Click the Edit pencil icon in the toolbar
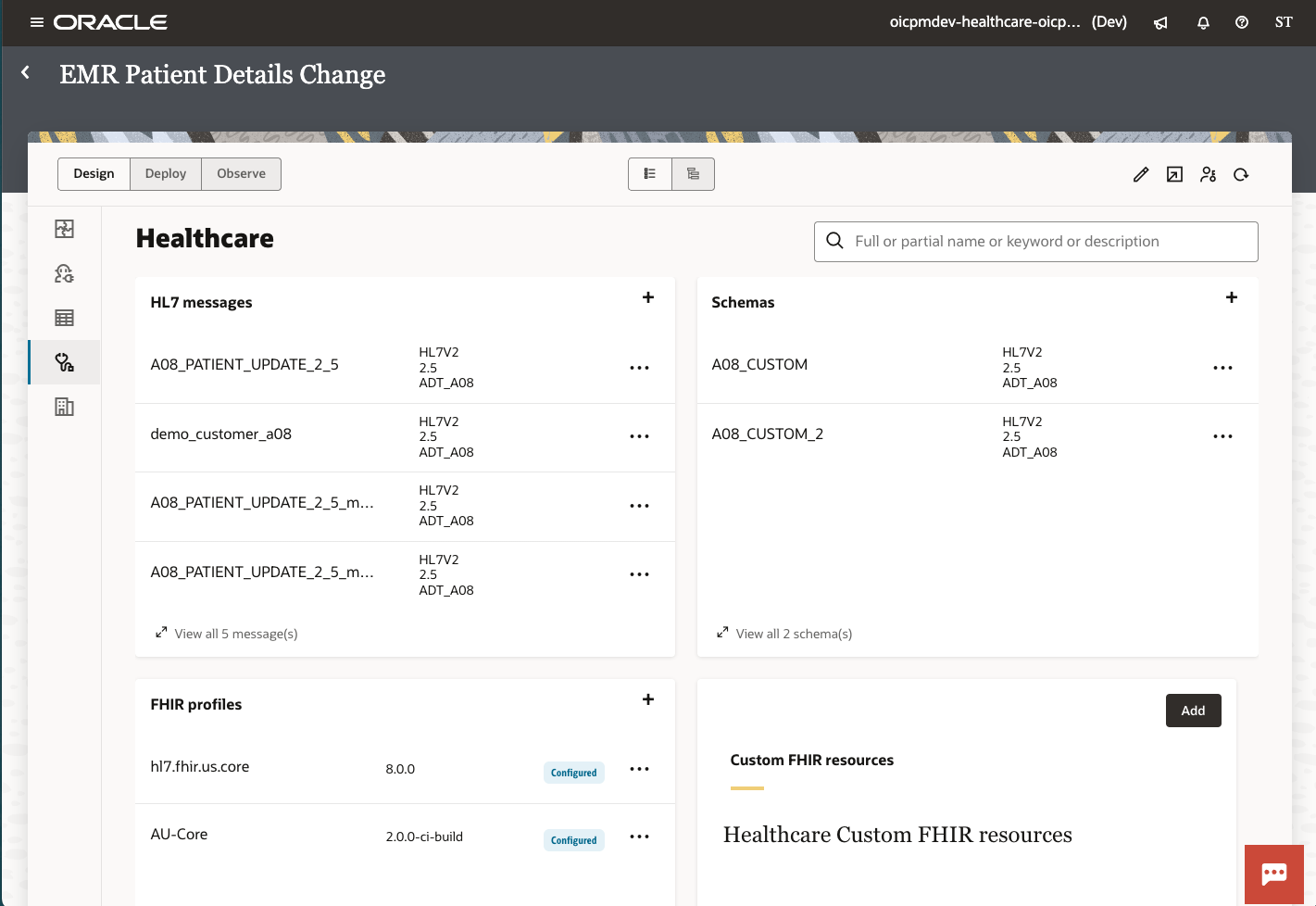Viewport: 1316px width, 906px height. [x=1141, y=174]
